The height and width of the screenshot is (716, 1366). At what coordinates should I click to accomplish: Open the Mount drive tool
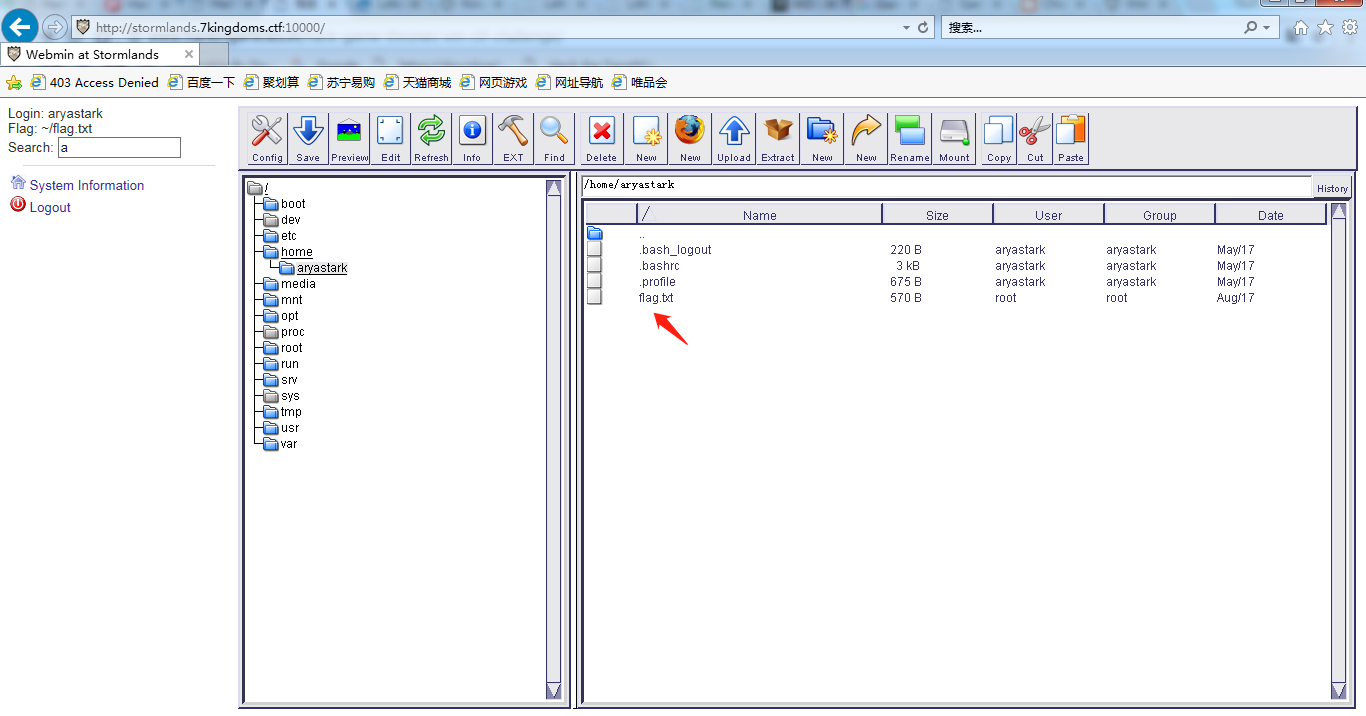coord(954,138)
